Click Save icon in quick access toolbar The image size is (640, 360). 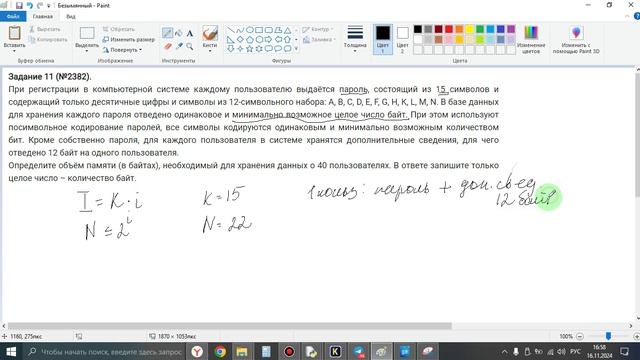point(19,5)
